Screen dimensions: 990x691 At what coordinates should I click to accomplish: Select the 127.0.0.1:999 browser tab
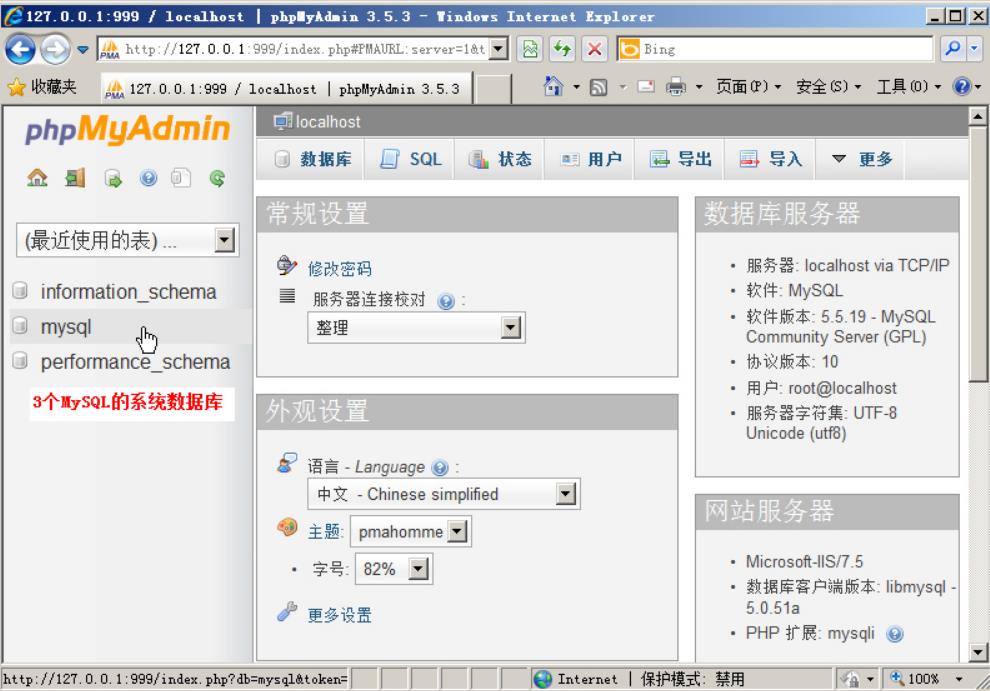[x=286, y=88]
